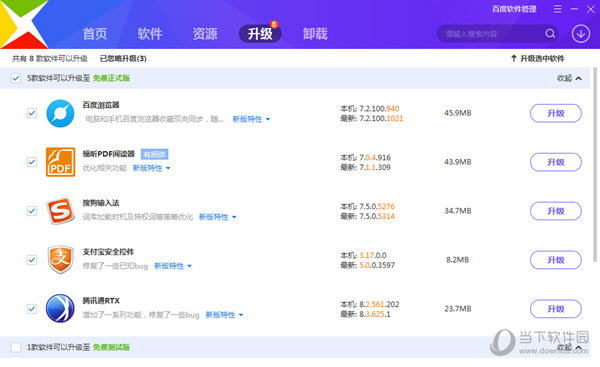Open the 已忽略升级(3) list
The height and width of the screenshot is (367, 600).
tap(123, 59)
